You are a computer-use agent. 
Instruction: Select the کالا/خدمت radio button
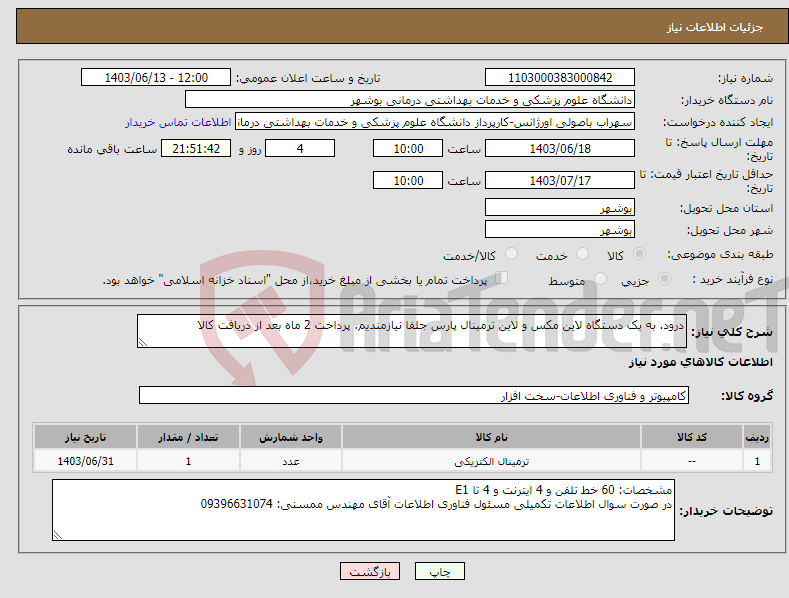(x=511, y=254)
